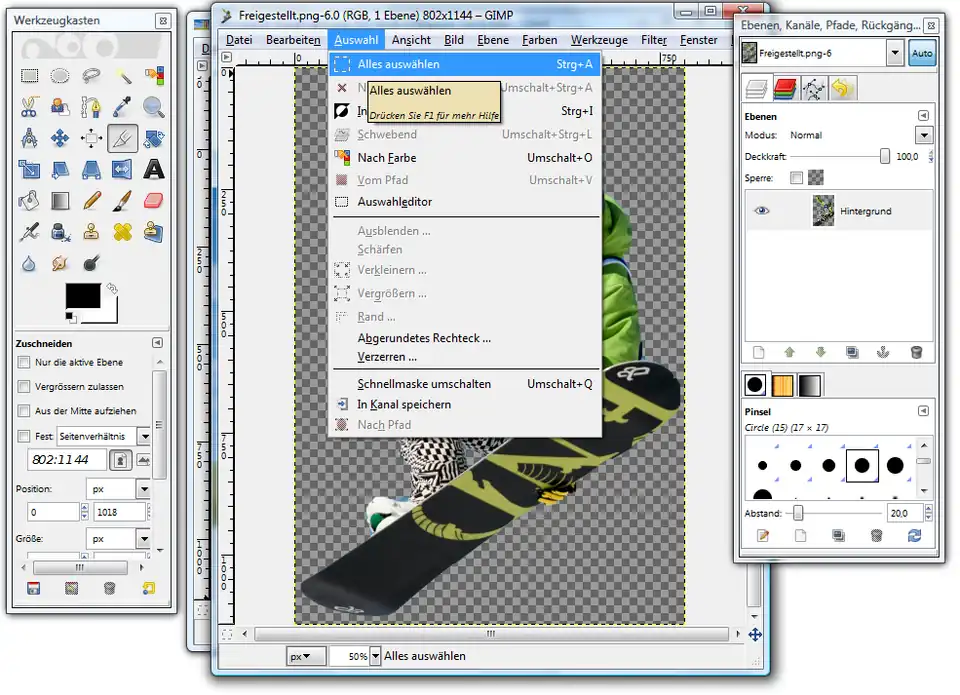The width and height of the screenshot is (960, 695).
Task: Click the anchor layer icon
Action: 883,352
